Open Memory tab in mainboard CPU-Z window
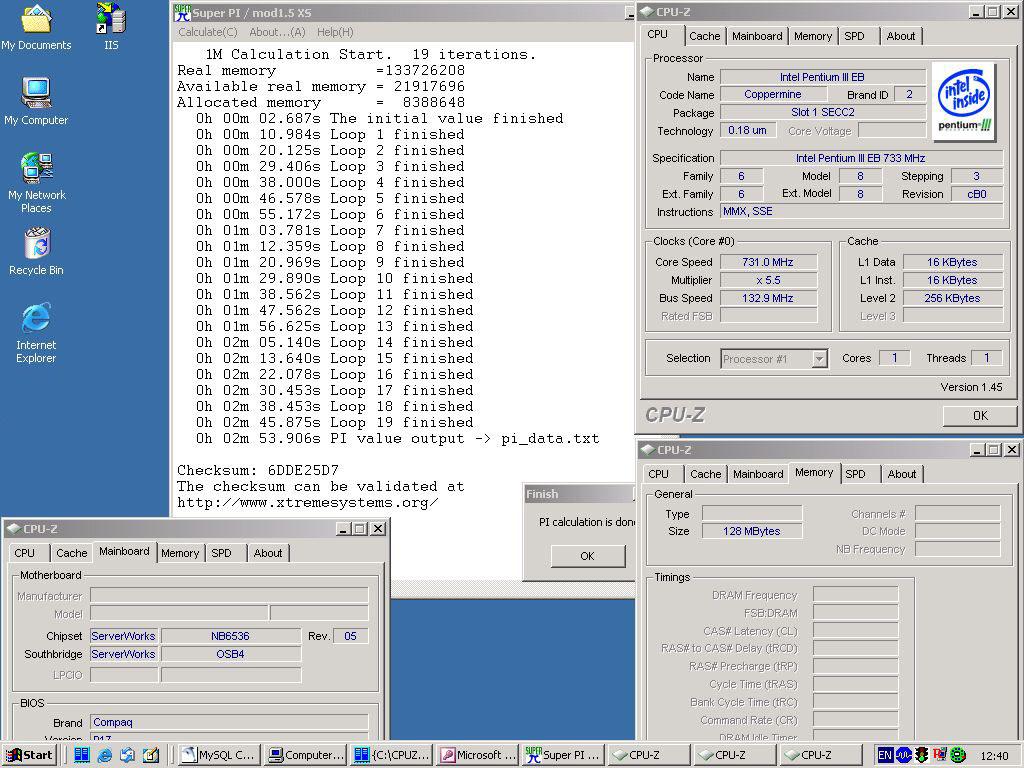Viewport: 1024px width, 768px height. click(x=180, y=553)
